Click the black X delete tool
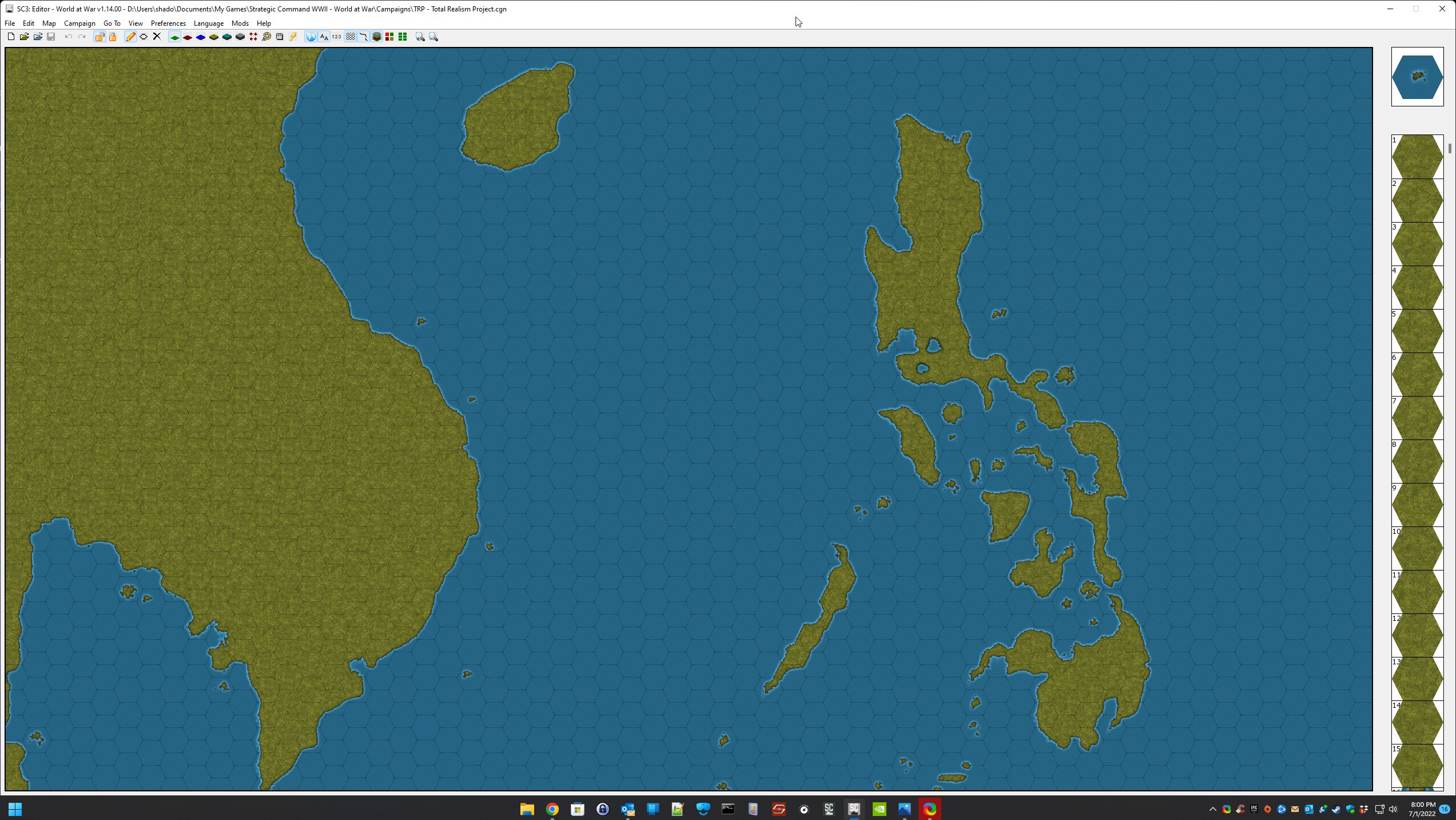This screenshot has width=1456, height=820. [x=157, y=37]
